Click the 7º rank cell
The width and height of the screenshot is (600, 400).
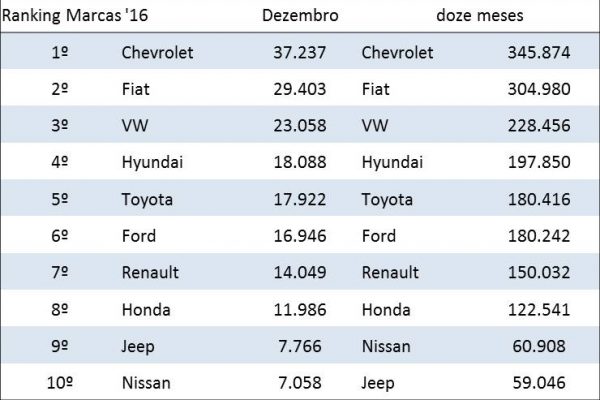pyautogui.click(x=59, y=273)
